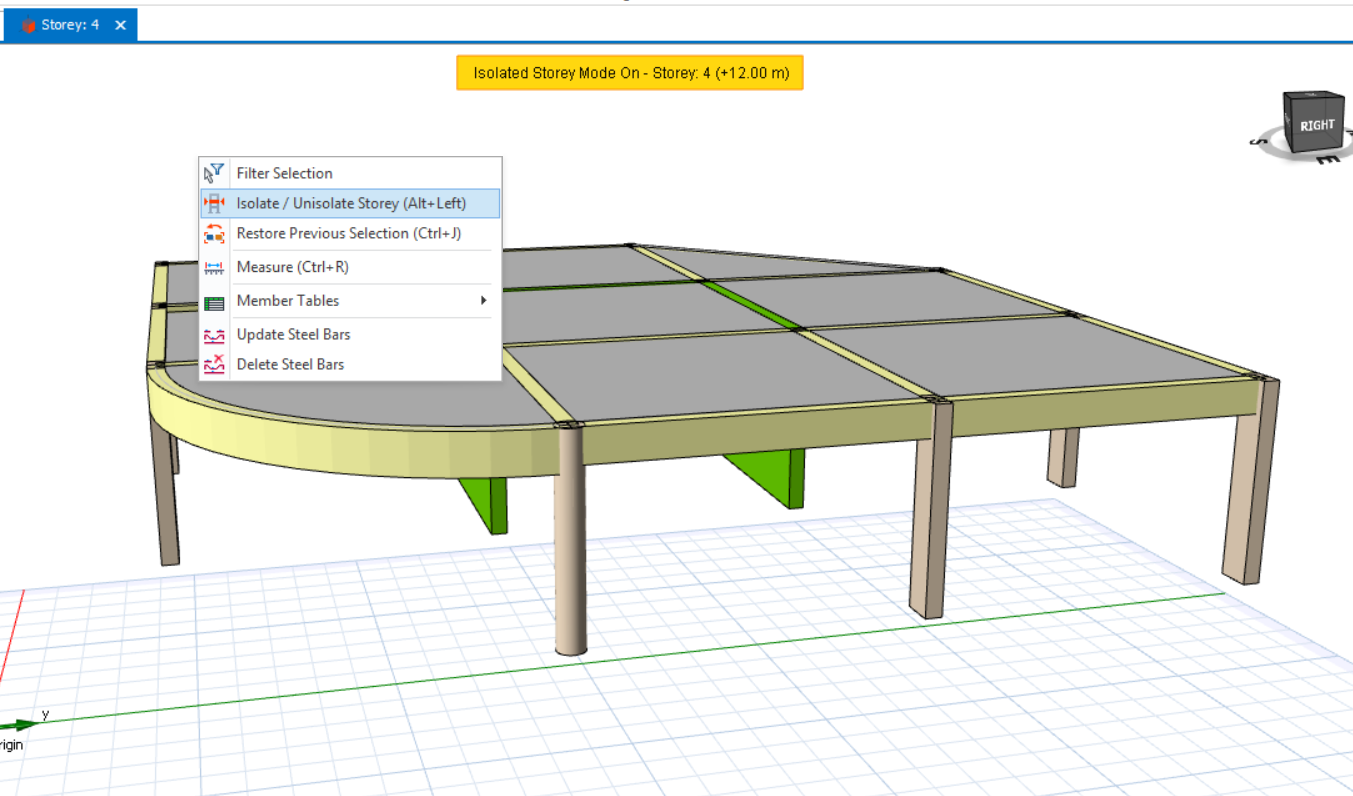Image resolution: width=1353 pixels, height=796 pixels.
Task: Select the rectangular column at the far right corner
Action: tap(1249, 490)
